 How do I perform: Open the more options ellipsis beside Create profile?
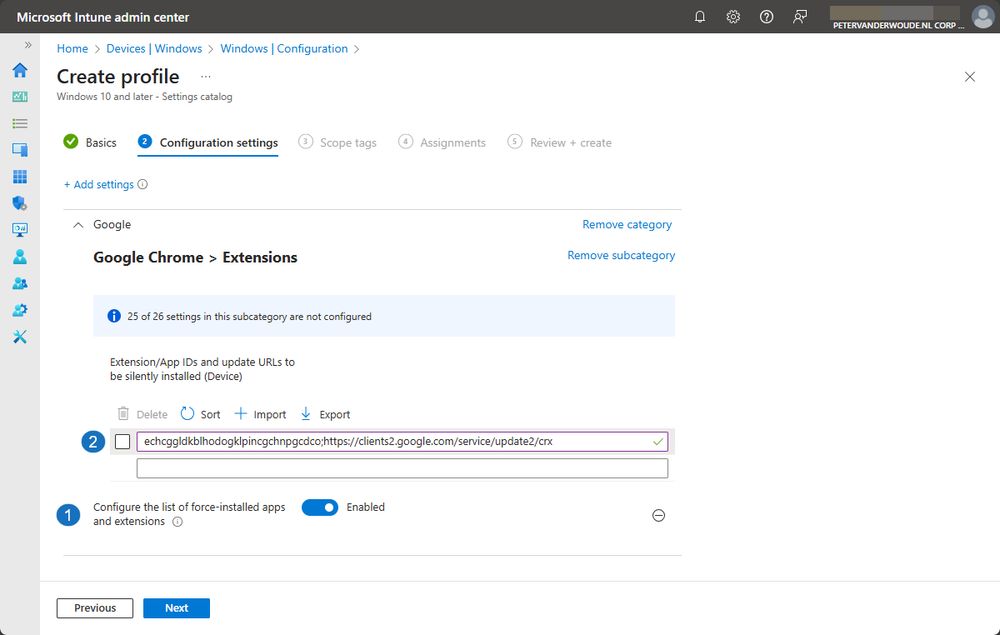(205, 77)
